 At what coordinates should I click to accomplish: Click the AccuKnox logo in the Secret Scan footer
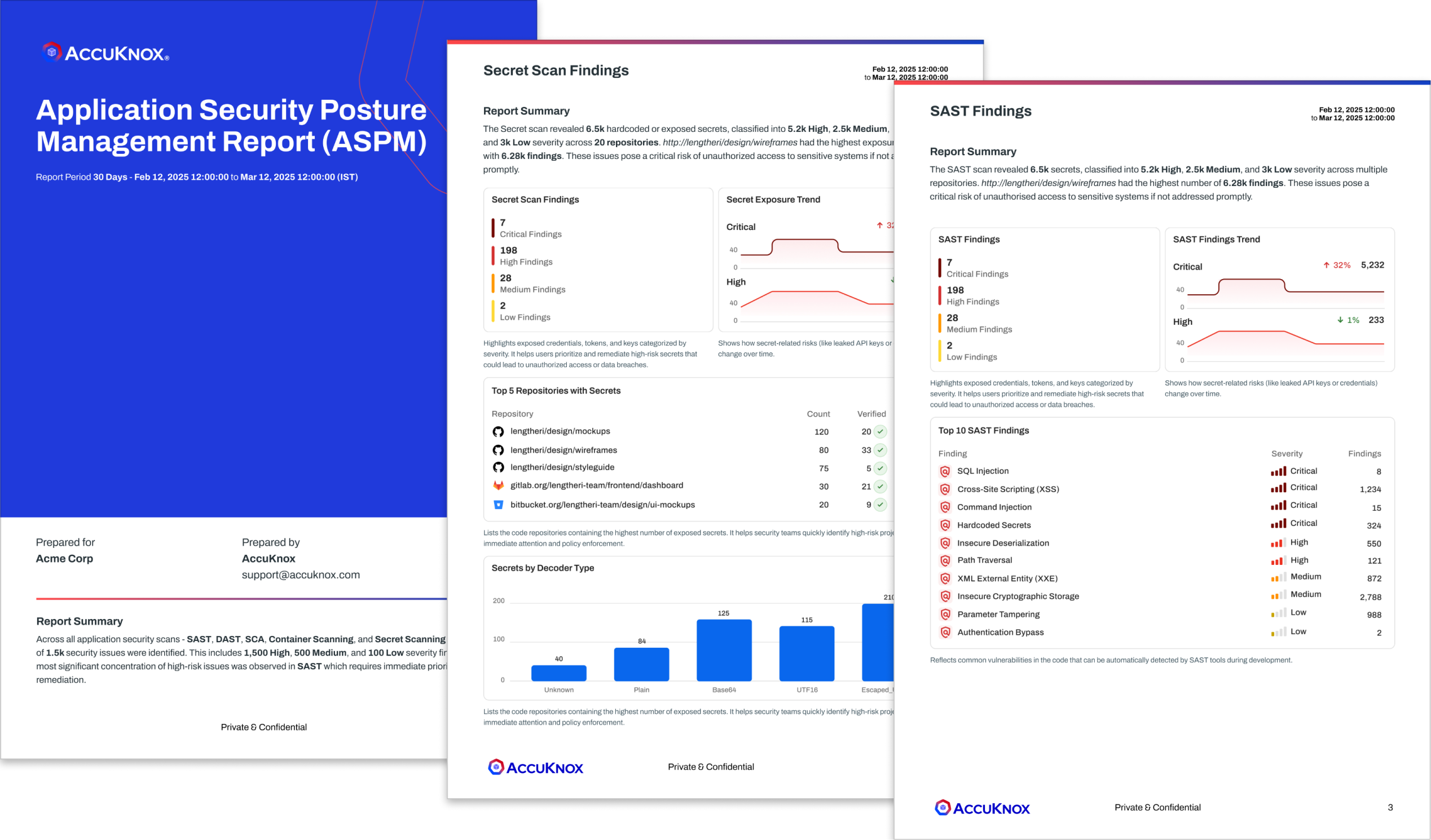(x=535, y=767)
